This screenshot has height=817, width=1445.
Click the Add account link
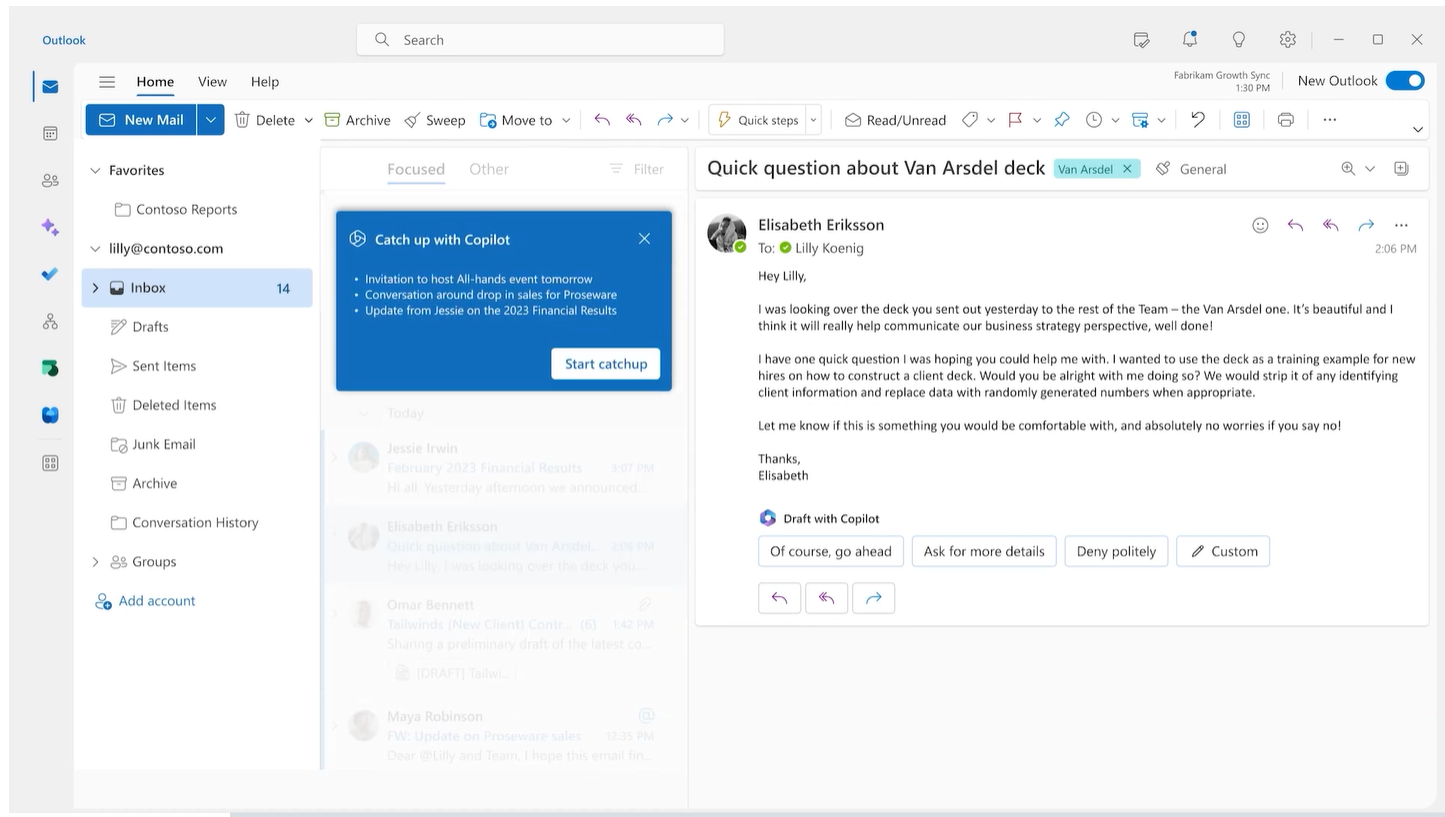point(145,601)
